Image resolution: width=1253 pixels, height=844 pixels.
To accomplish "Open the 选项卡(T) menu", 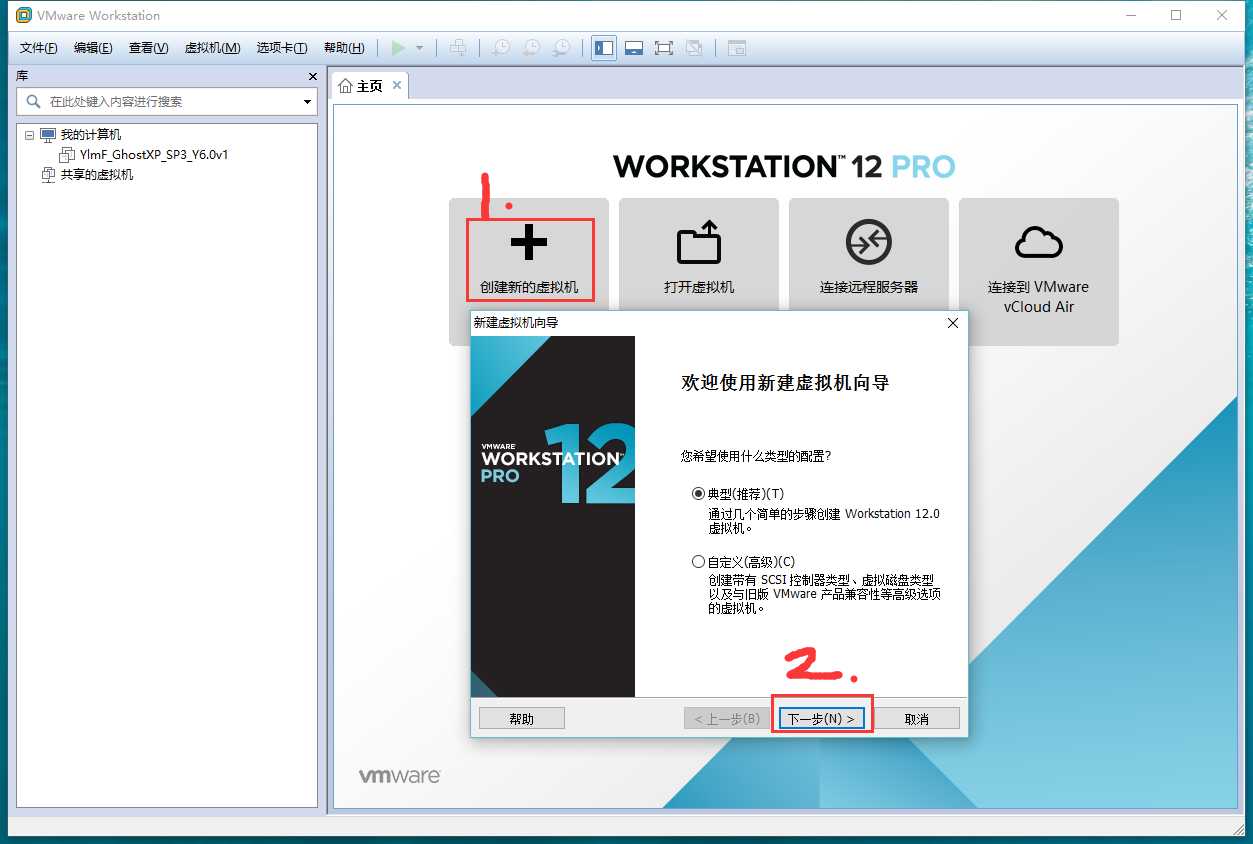I will click(x=281, y=48).
